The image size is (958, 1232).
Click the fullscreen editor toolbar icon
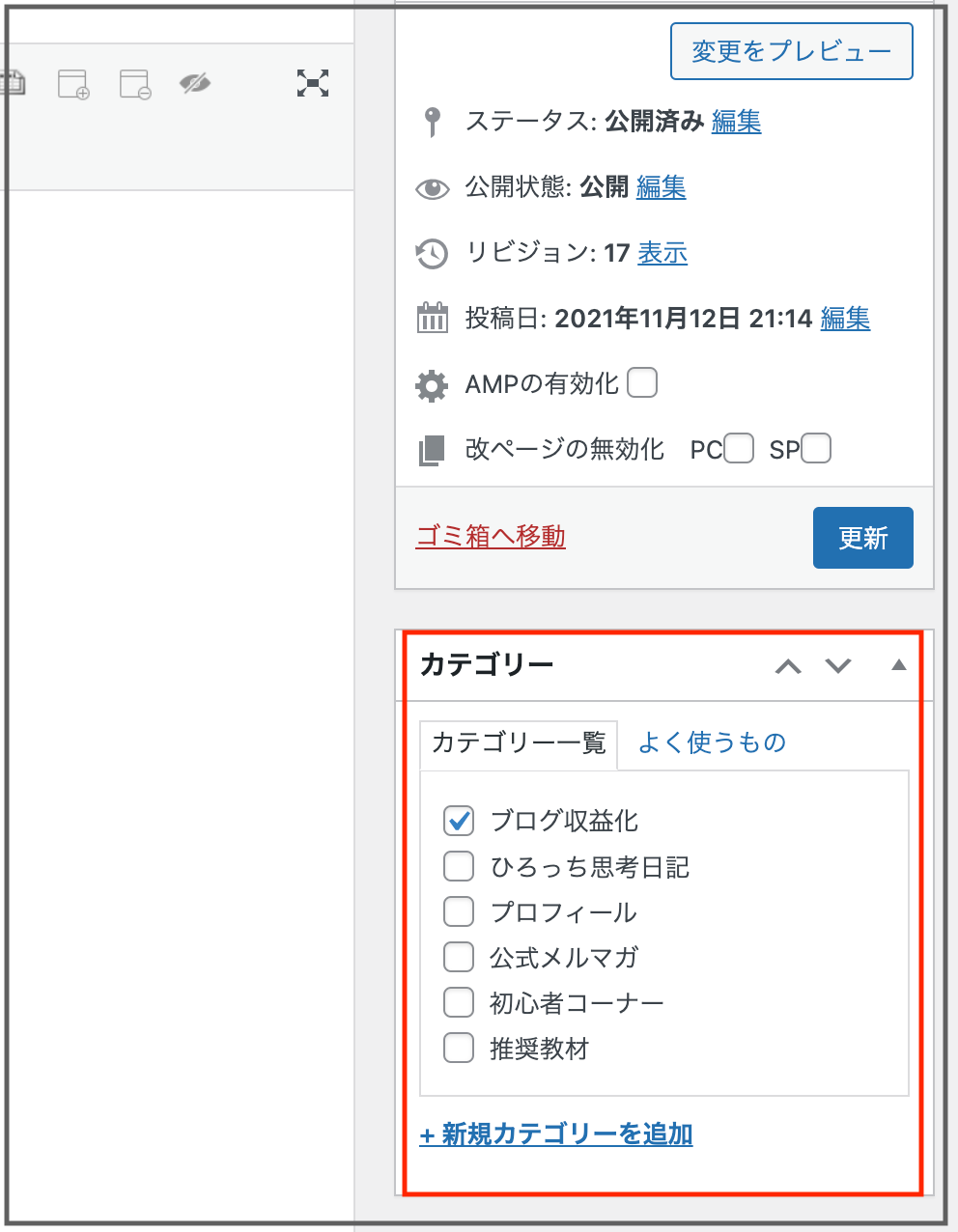(x=313, y=84)
